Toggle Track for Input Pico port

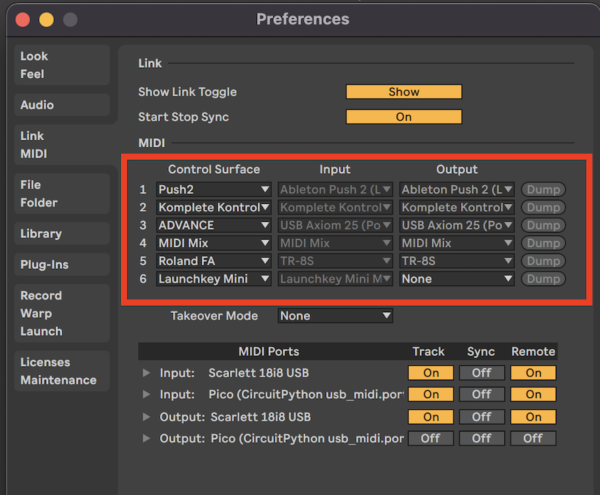[x=431, y=394]
